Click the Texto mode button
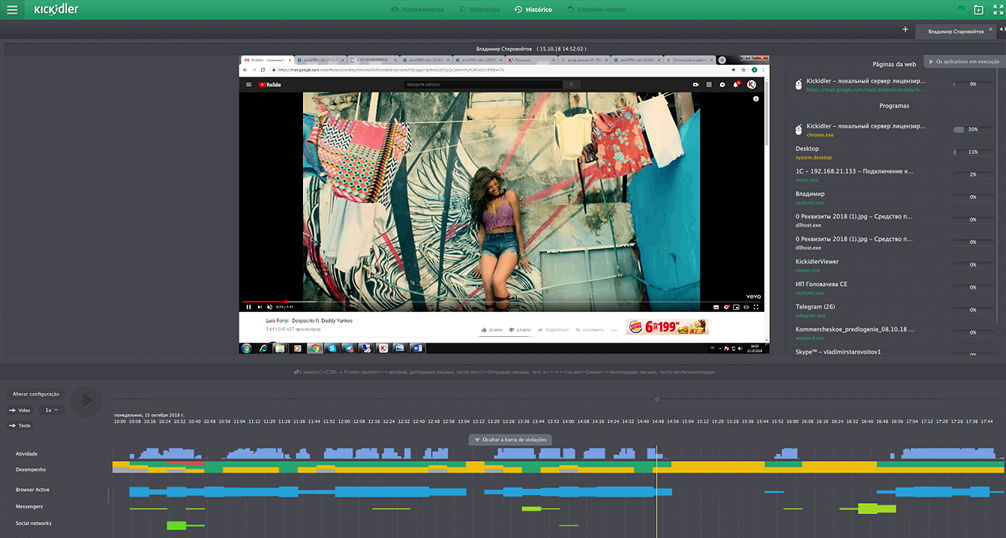This screenshot has height=538, width=1006. [21, 426]
